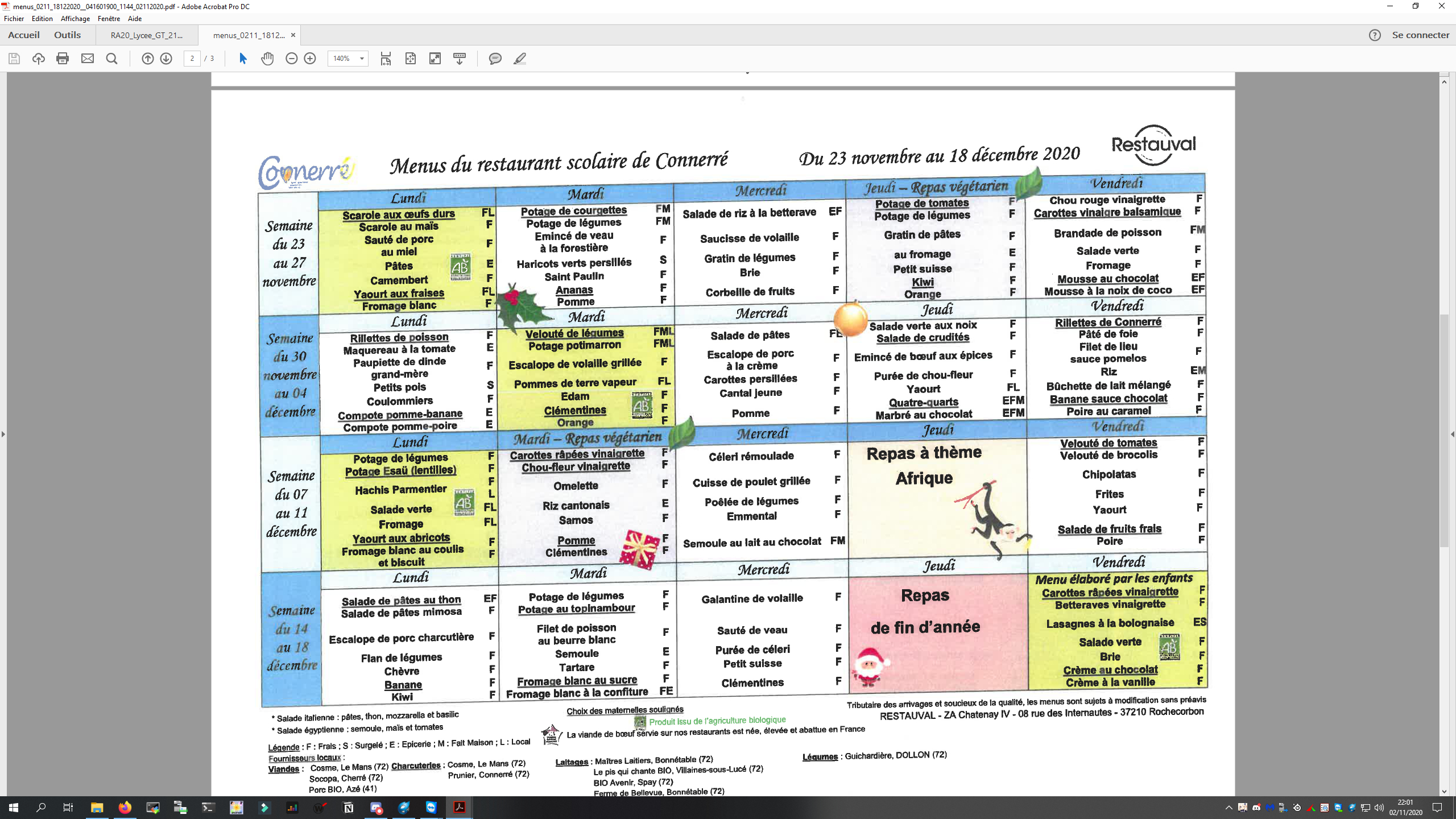
Task: Zoom in with the plus button
Action: 310,59
